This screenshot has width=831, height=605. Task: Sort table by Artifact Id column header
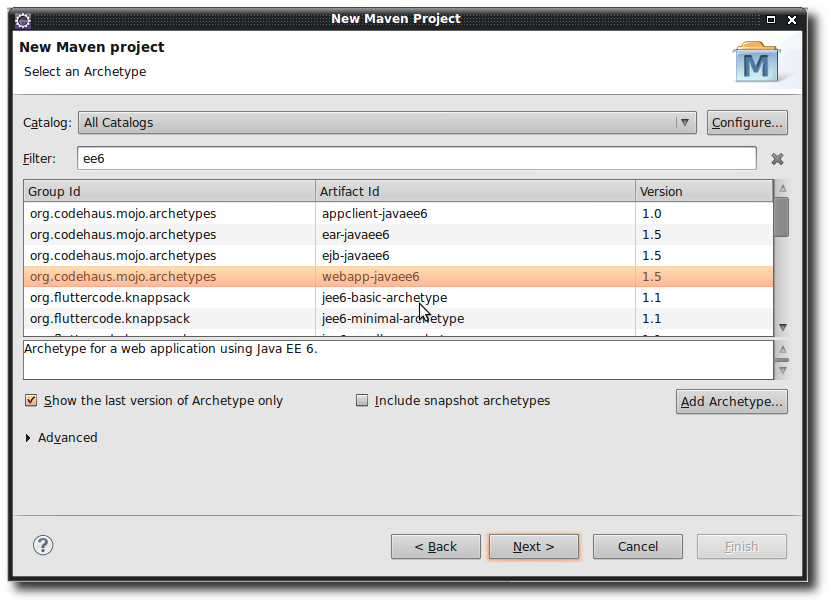[x=475, y=191]
